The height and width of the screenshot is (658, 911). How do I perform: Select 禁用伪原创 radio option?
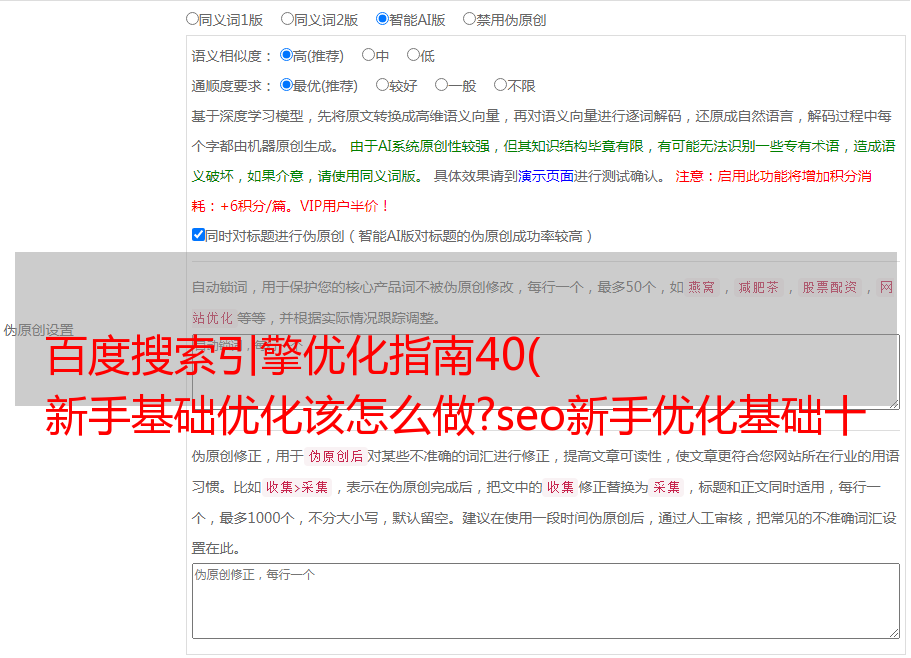coord(469,19)
